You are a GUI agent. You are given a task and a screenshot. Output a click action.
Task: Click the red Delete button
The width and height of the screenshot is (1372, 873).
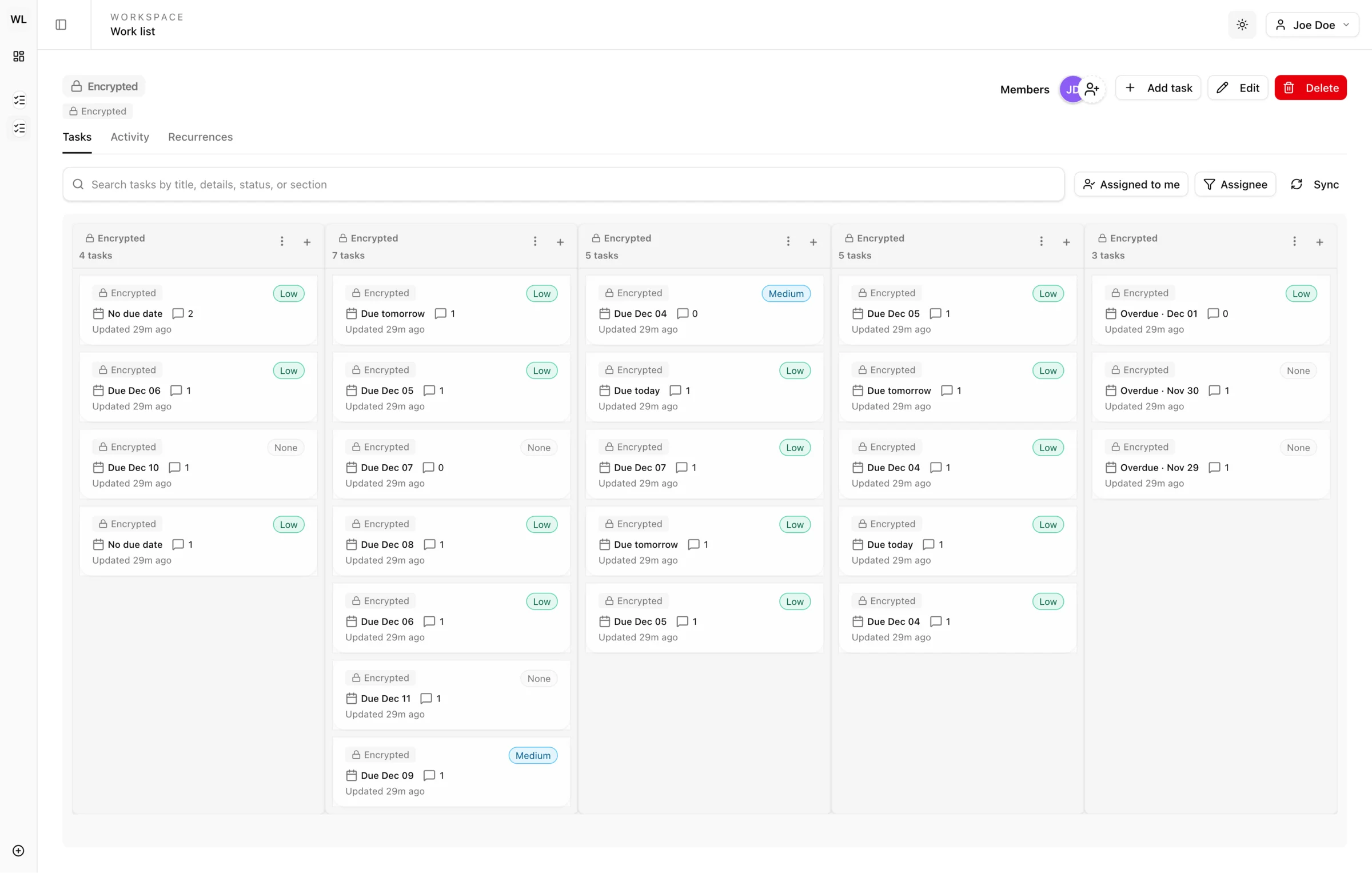click(x=1310, y=88)
